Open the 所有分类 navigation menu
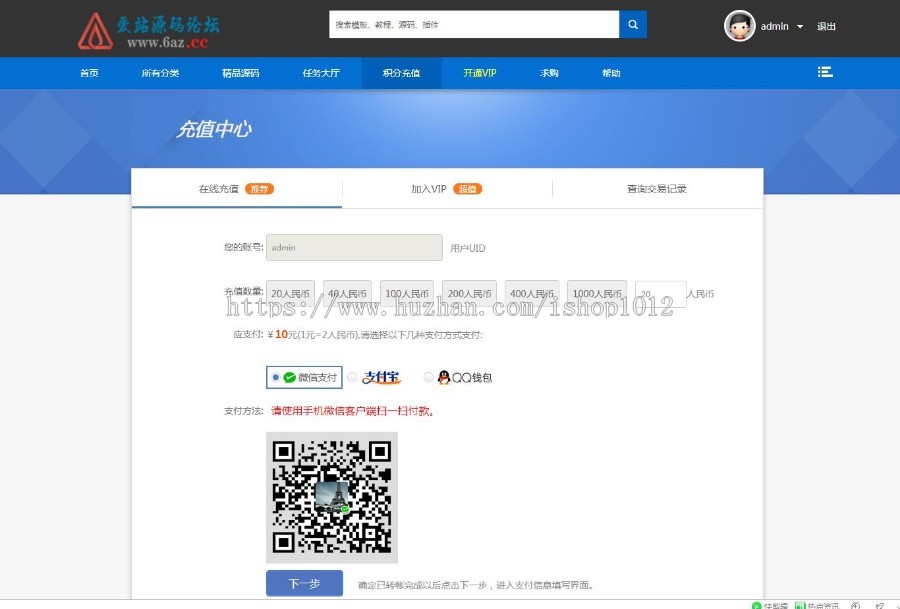This screenshot has width=900, height=609. click(x=160, y=73)
